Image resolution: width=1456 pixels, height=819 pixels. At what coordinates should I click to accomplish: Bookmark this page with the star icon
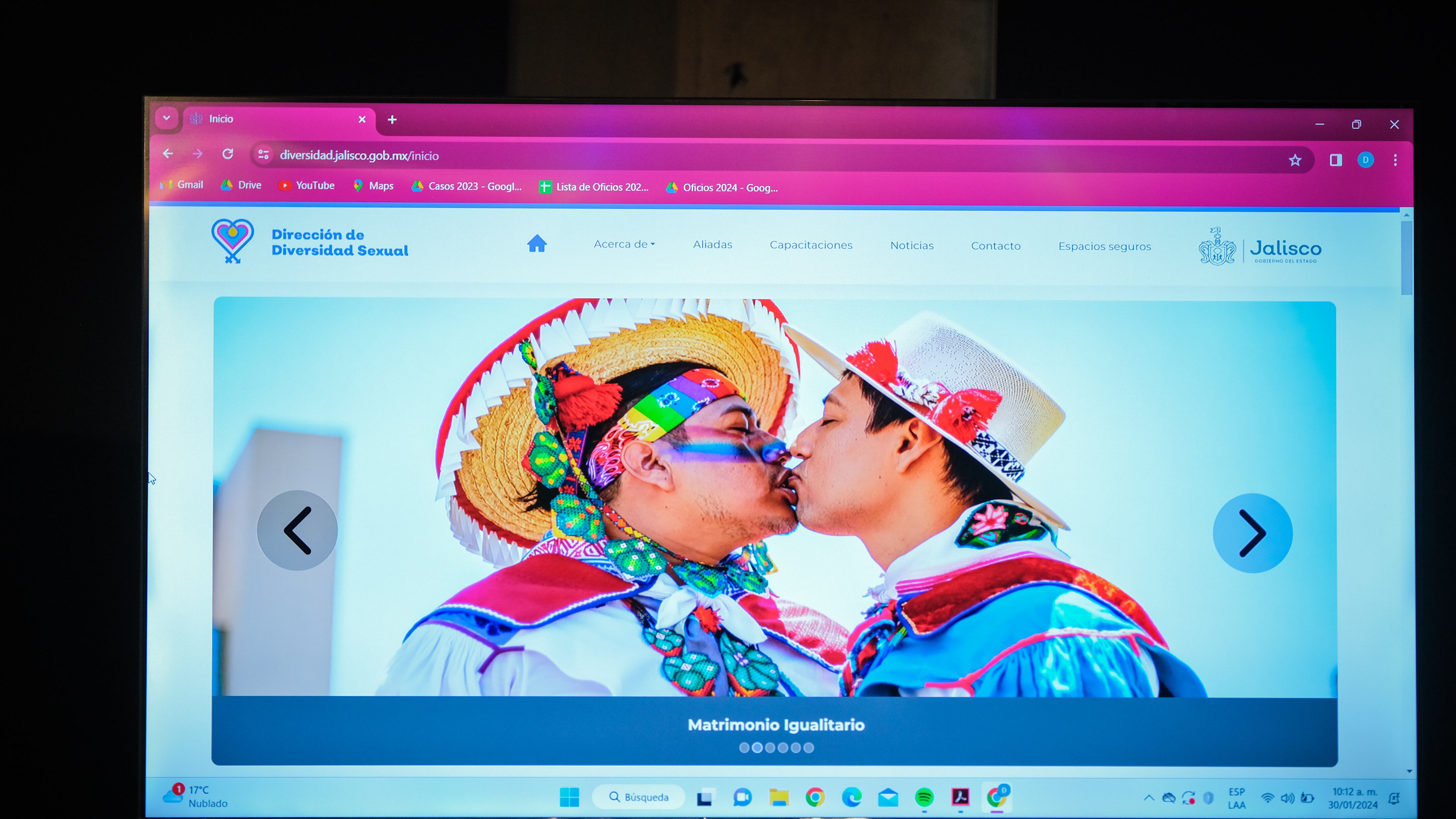tap(1296, 160)
